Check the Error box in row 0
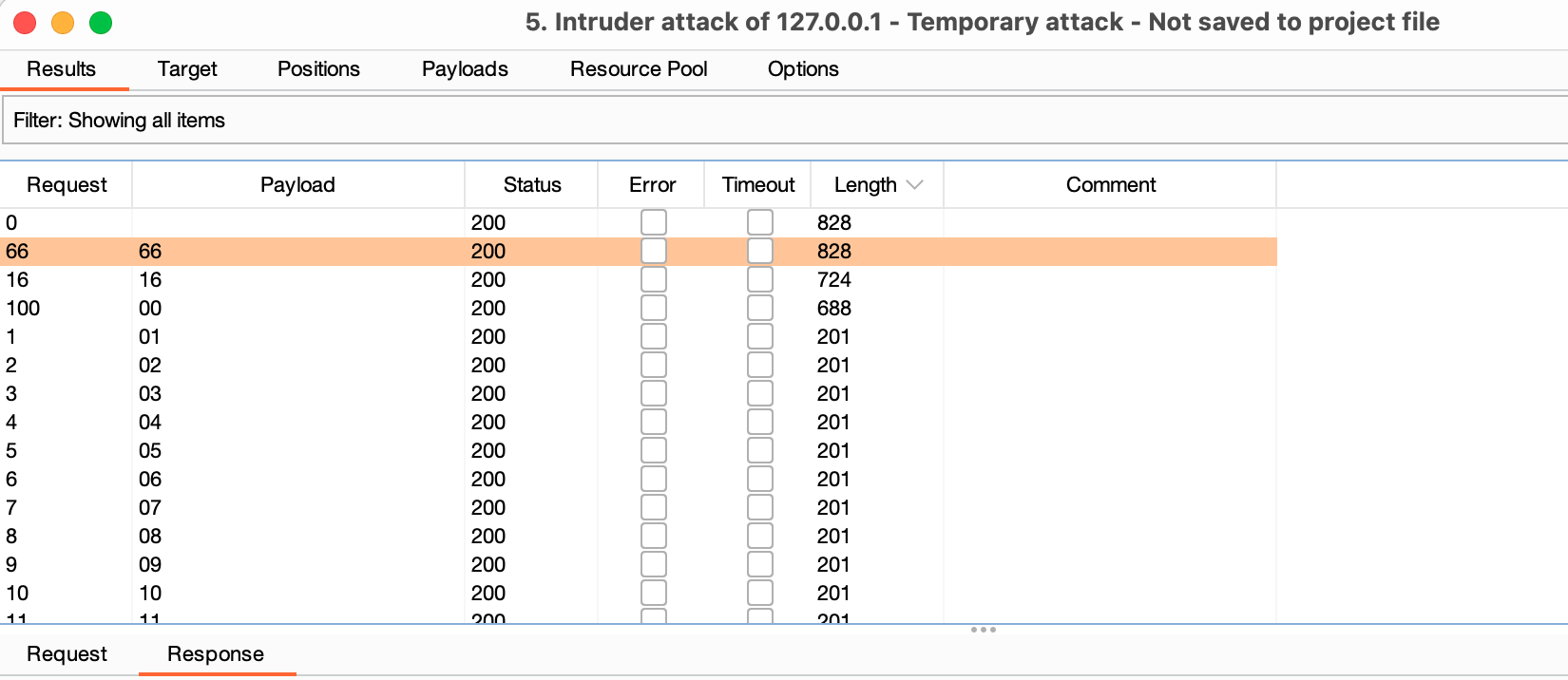The image size is (1568, 680). (654, 222)
